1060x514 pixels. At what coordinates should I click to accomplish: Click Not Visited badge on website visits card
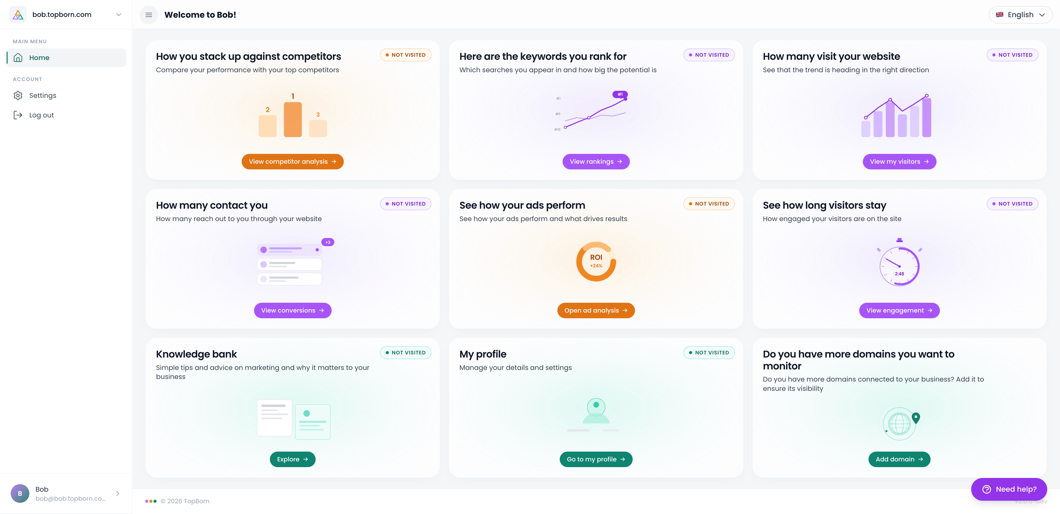coord(1013,55)
